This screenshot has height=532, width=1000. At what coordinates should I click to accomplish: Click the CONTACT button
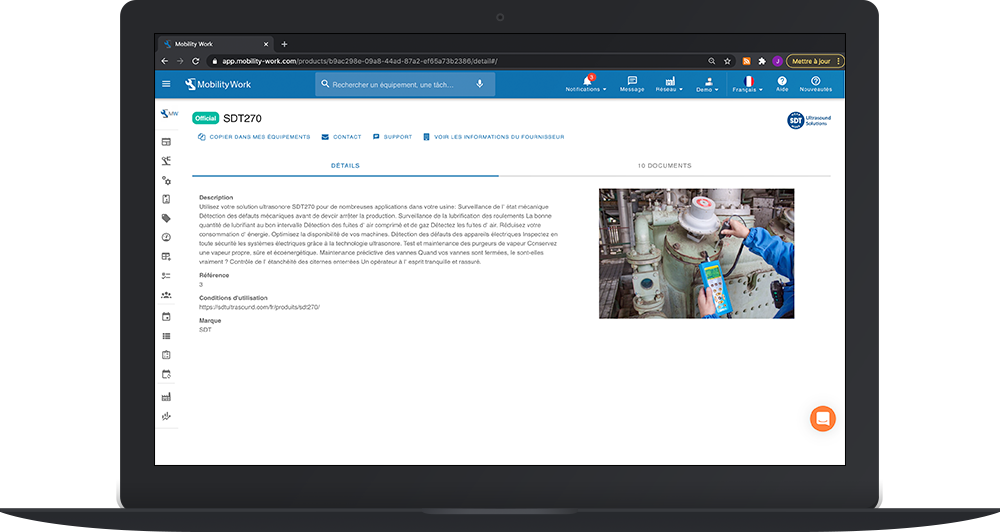click(x=341, y=137)
